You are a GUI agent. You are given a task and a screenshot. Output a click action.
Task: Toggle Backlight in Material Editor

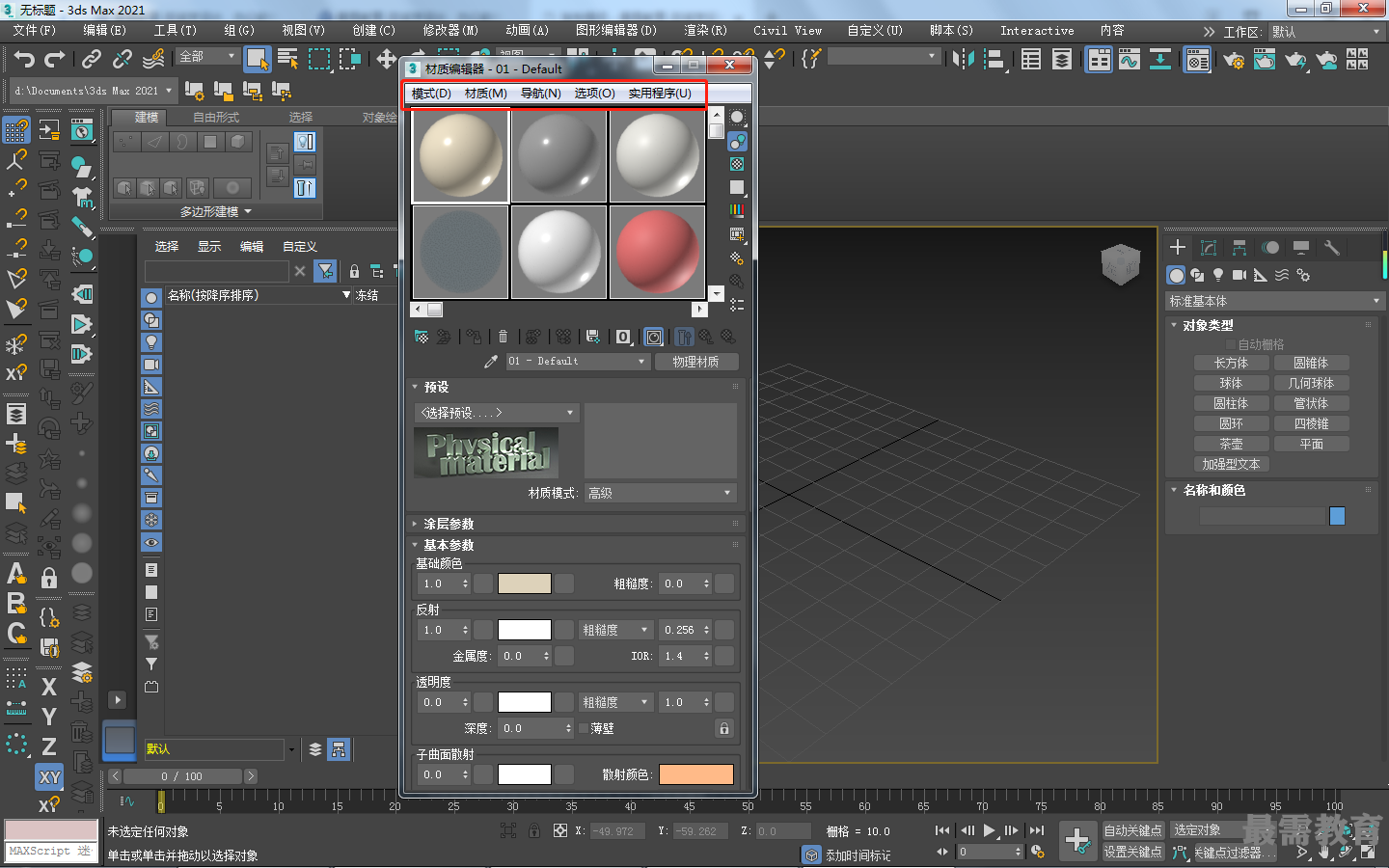(x=737, y=142)
